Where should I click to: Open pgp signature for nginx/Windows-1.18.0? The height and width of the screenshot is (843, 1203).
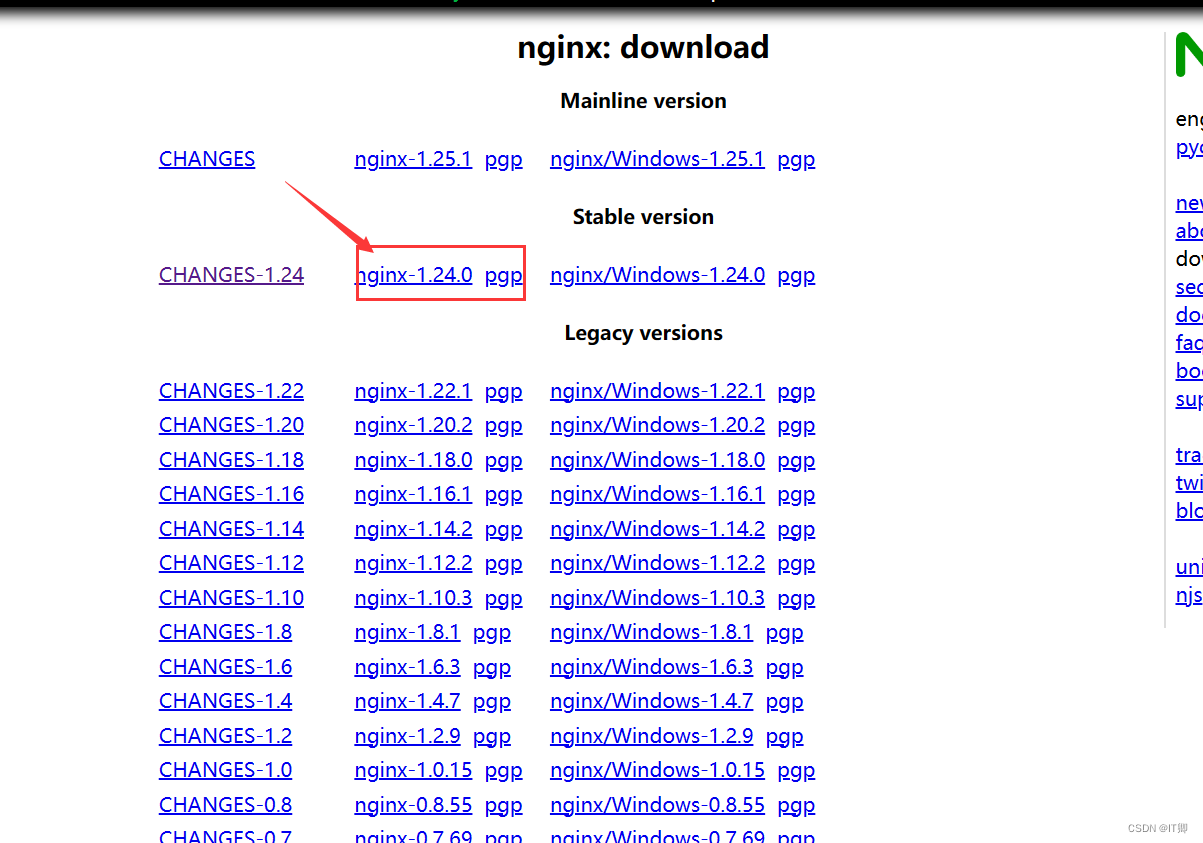click(796, 460)
